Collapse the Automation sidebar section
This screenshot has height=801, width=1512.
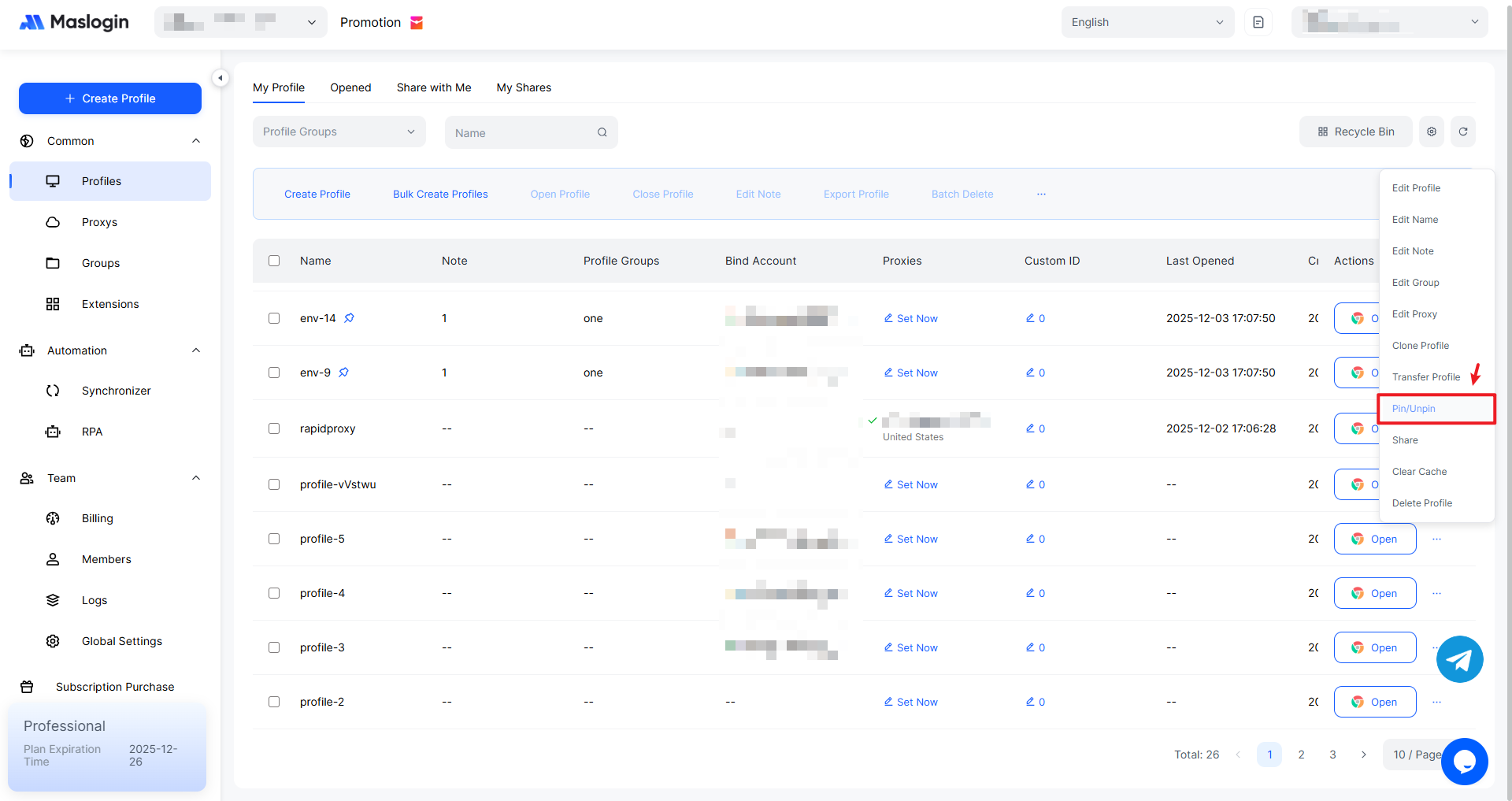tap(196, 350)
